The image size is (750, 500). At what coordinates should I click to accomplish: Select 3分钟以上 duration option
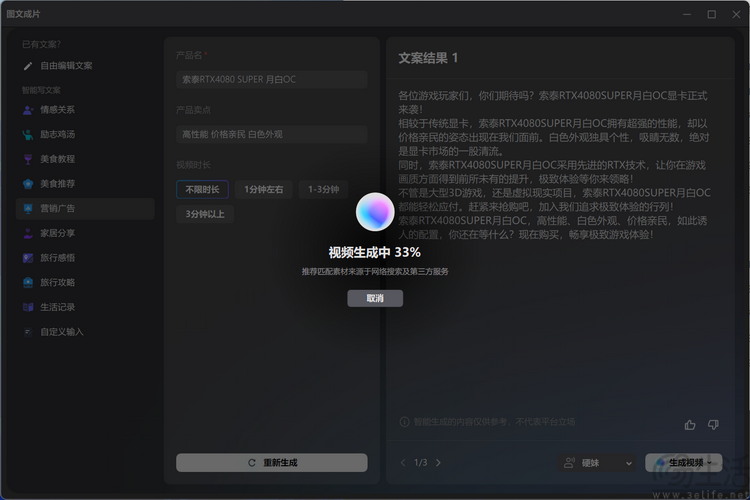point(205,214)
